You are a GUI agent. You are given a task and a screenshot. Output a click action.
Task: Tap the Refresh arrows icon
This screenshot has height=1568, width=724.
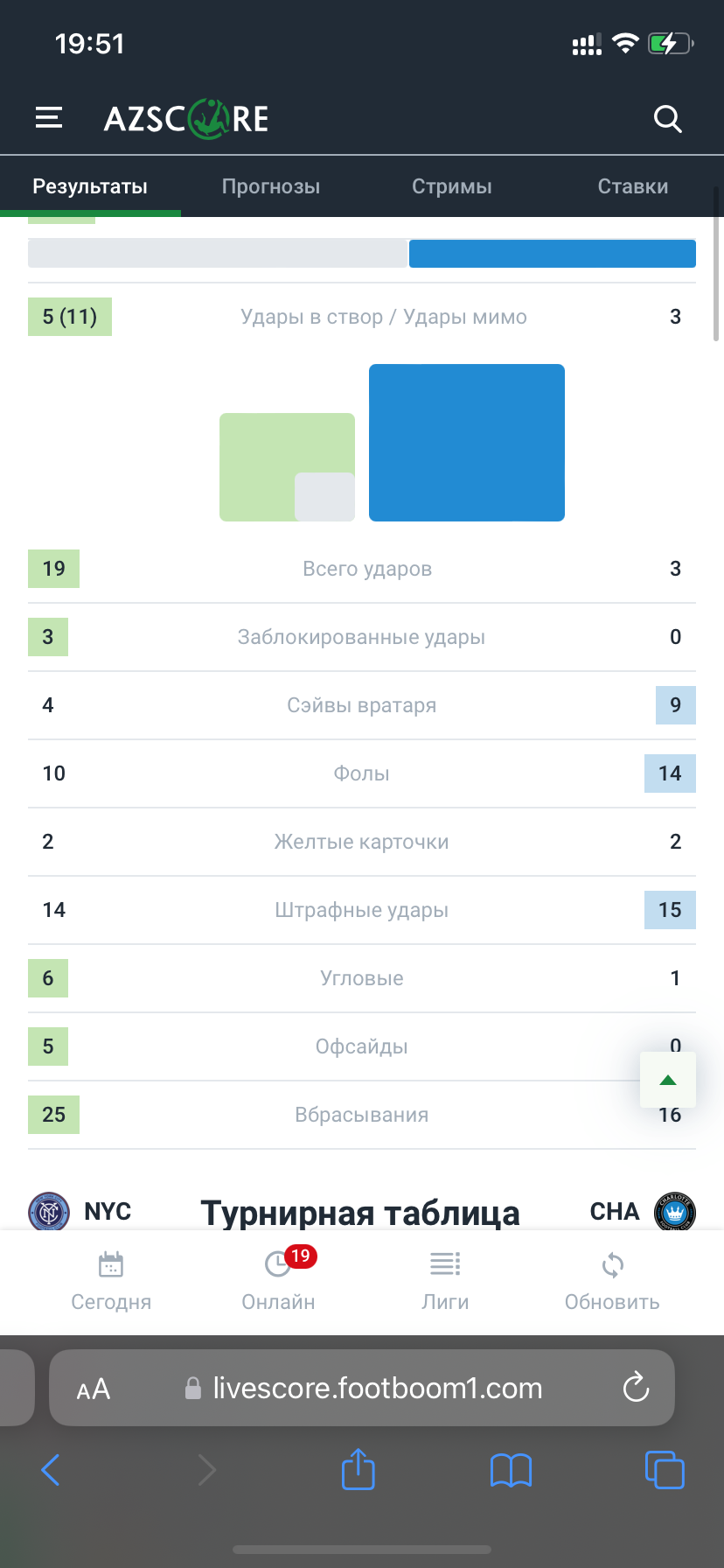(x=612, y=1264)
